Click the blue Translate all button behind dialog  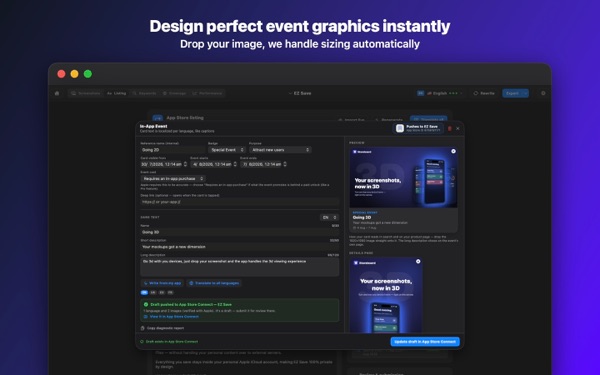[428, 119]
